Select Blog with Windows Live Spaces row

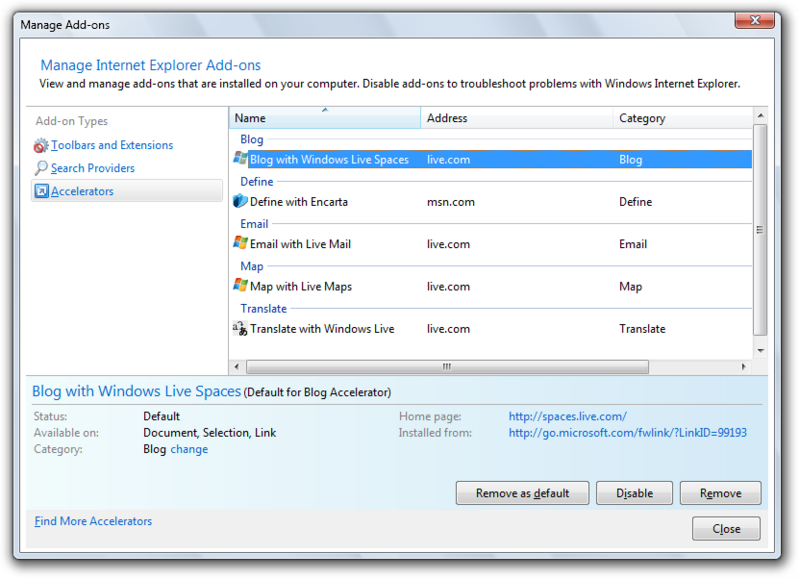[492, 159]
